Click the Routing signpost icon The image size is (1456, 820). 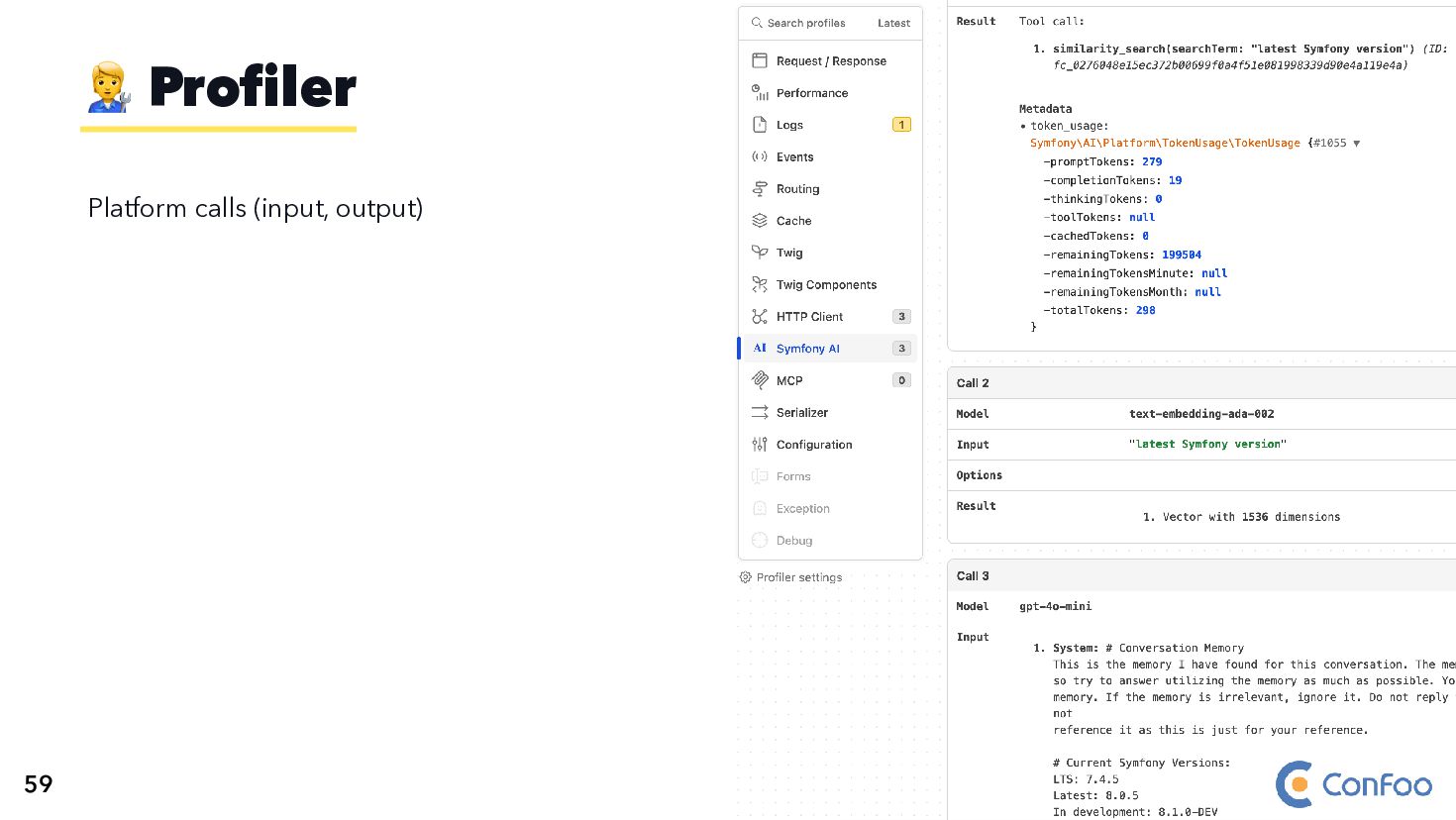coord(760,188)
